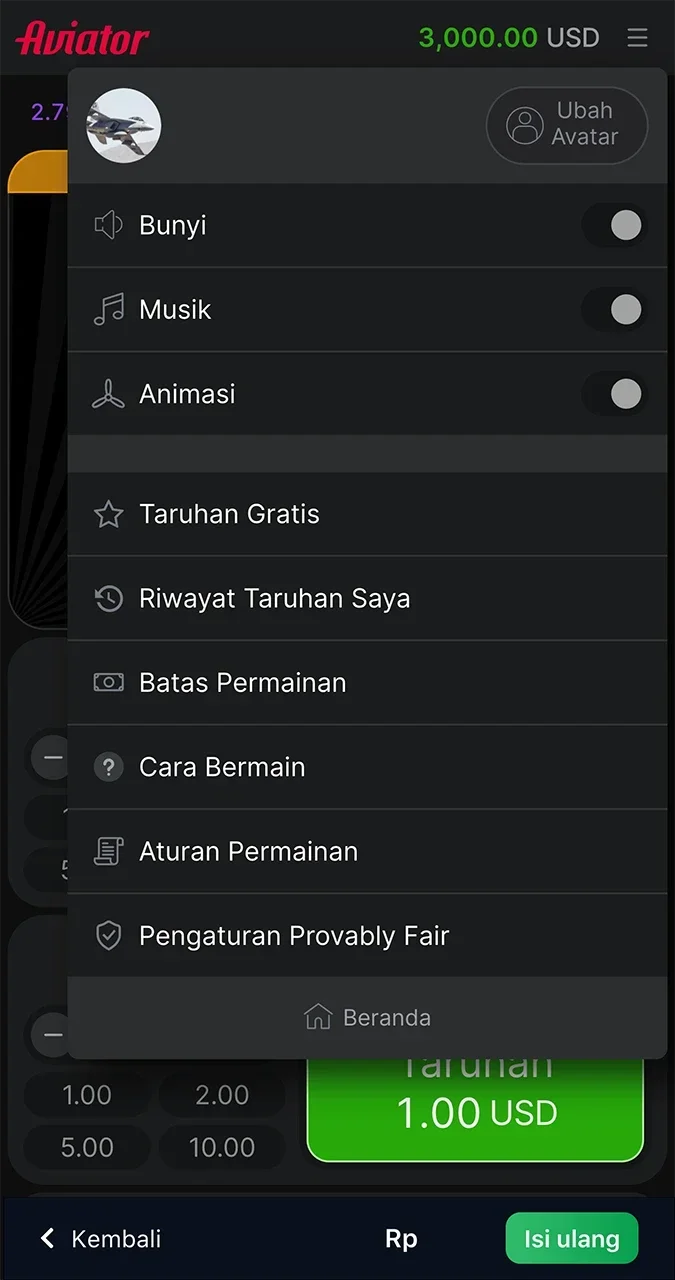675x1280 pixels.
Task: Click the home icon beside Beranda
Action: click(x=317, y=1016)
